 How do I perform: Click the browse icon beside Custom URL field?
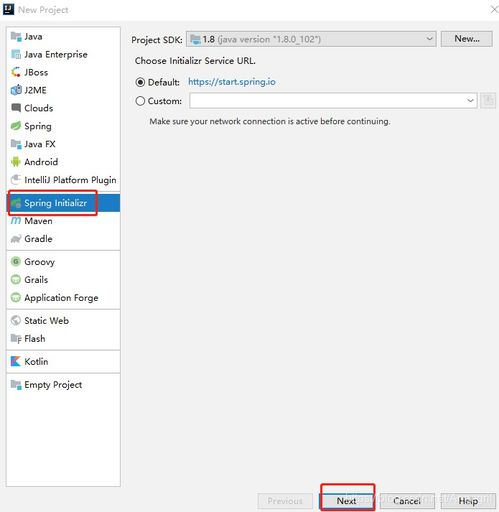pos(488,100)
